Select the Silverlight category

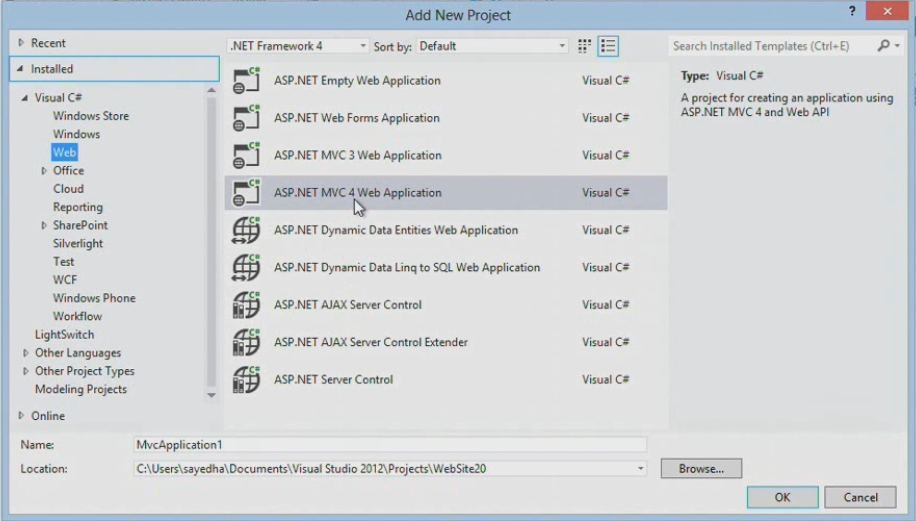point(78,243)
